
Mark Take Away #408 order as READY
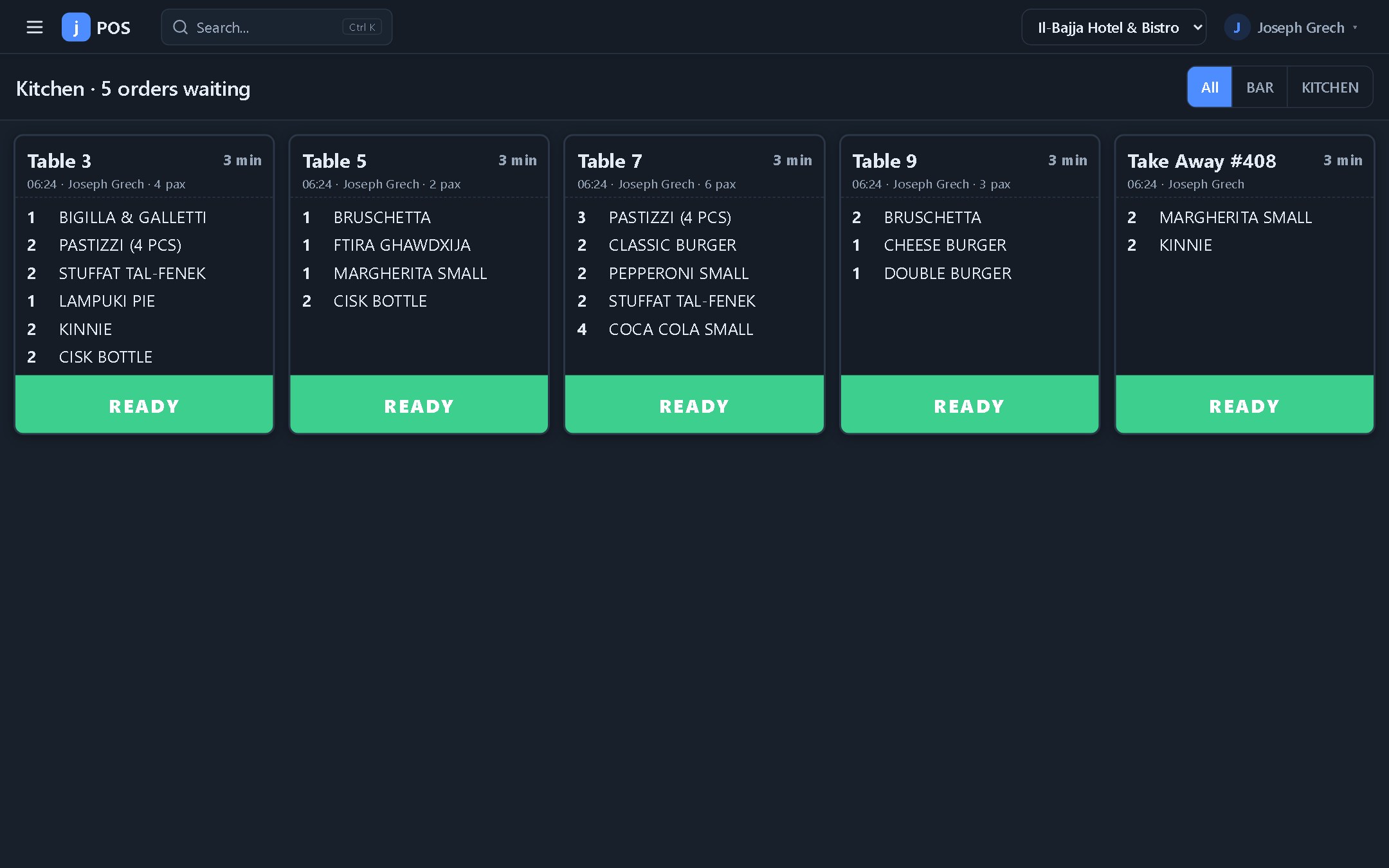pos(1244,404)
